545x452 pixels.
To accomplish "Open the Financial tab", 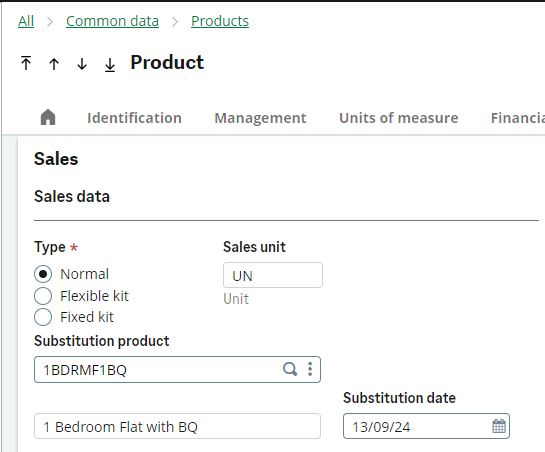I will (x=518, y=118).
